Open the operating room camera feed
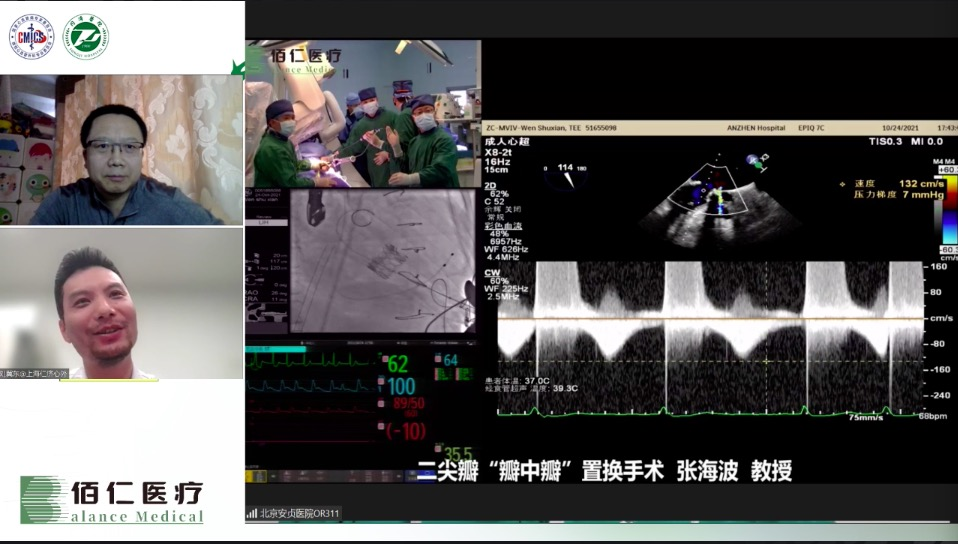This screenshot has width=958, height=544. [364, 114]
